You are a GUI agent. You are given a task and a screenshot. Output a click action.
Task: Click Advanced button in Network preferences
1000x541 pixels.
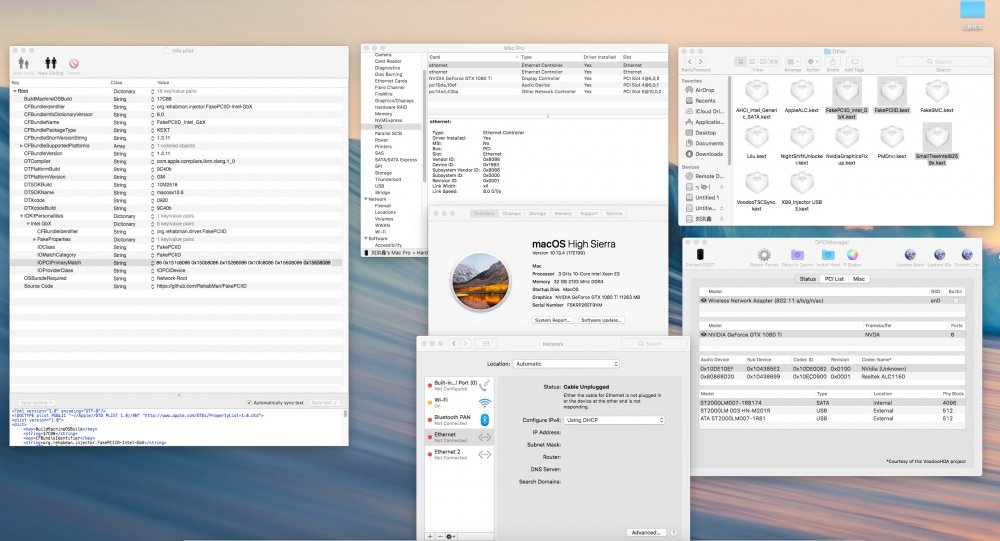pyautogui.click(x=646, y=532)
